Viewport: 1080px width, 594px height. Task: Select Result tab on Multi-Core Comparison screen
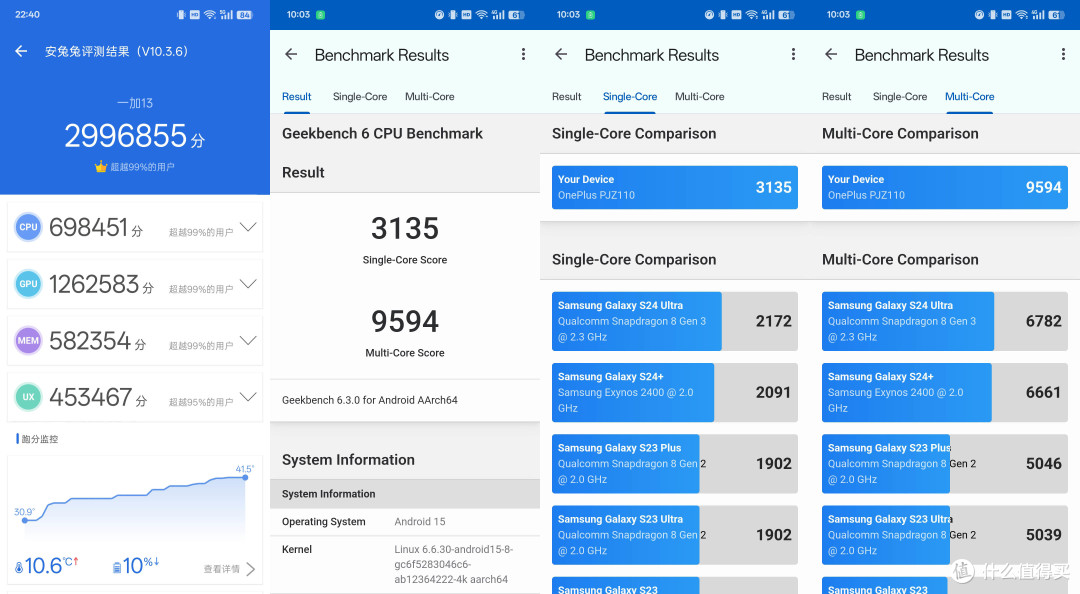[x=837, y=96]
